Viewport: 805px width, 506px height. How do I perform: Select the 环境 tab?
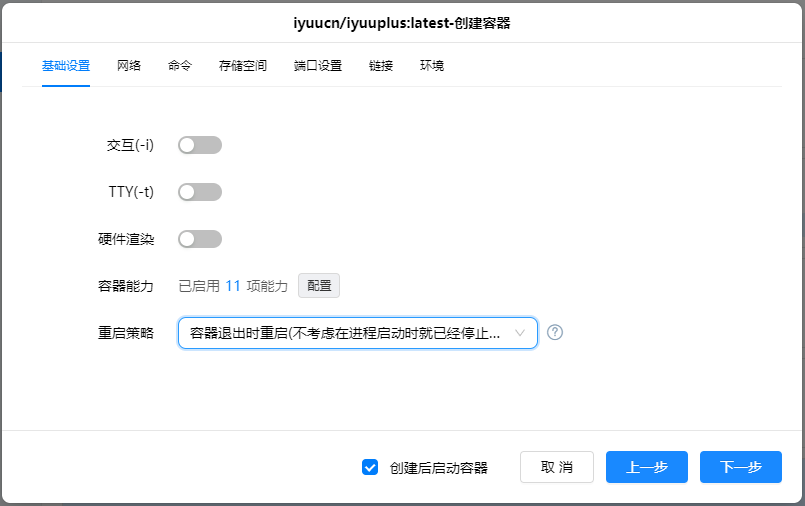coord(432,66)
